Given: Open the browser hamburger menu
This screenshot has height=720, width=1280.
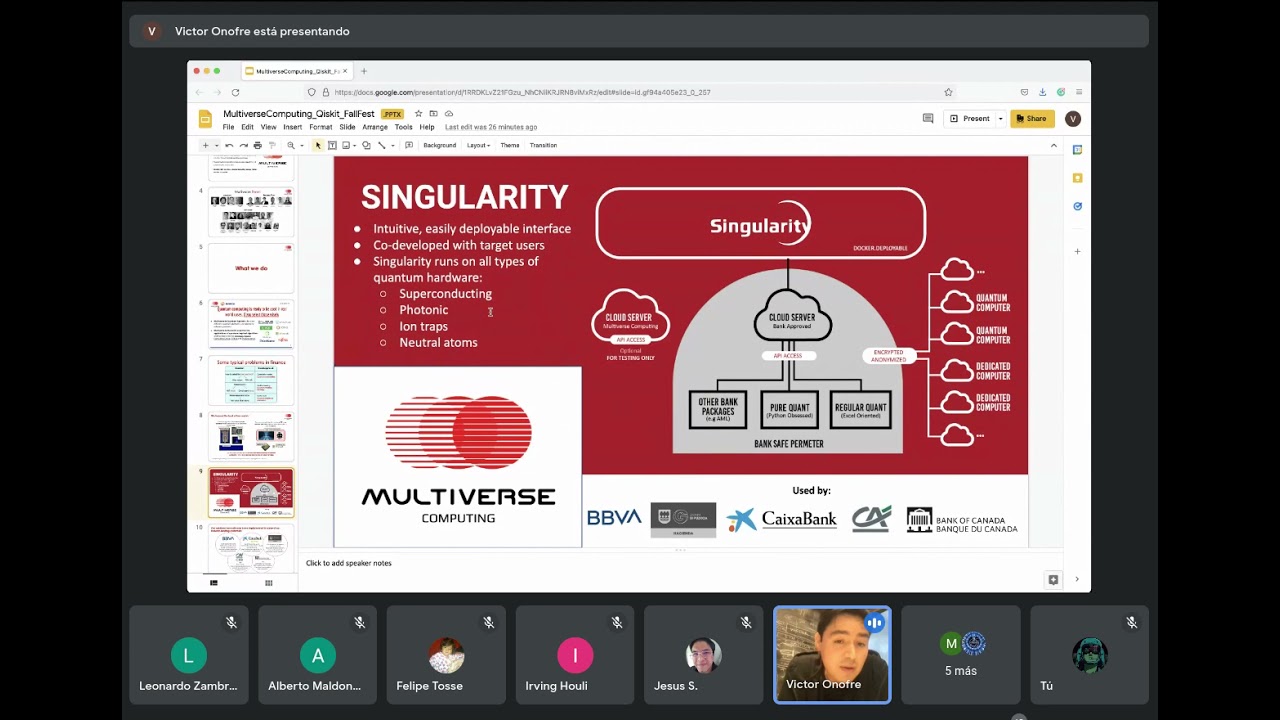Looking at the screenshot, I should tap(1079, 92).
